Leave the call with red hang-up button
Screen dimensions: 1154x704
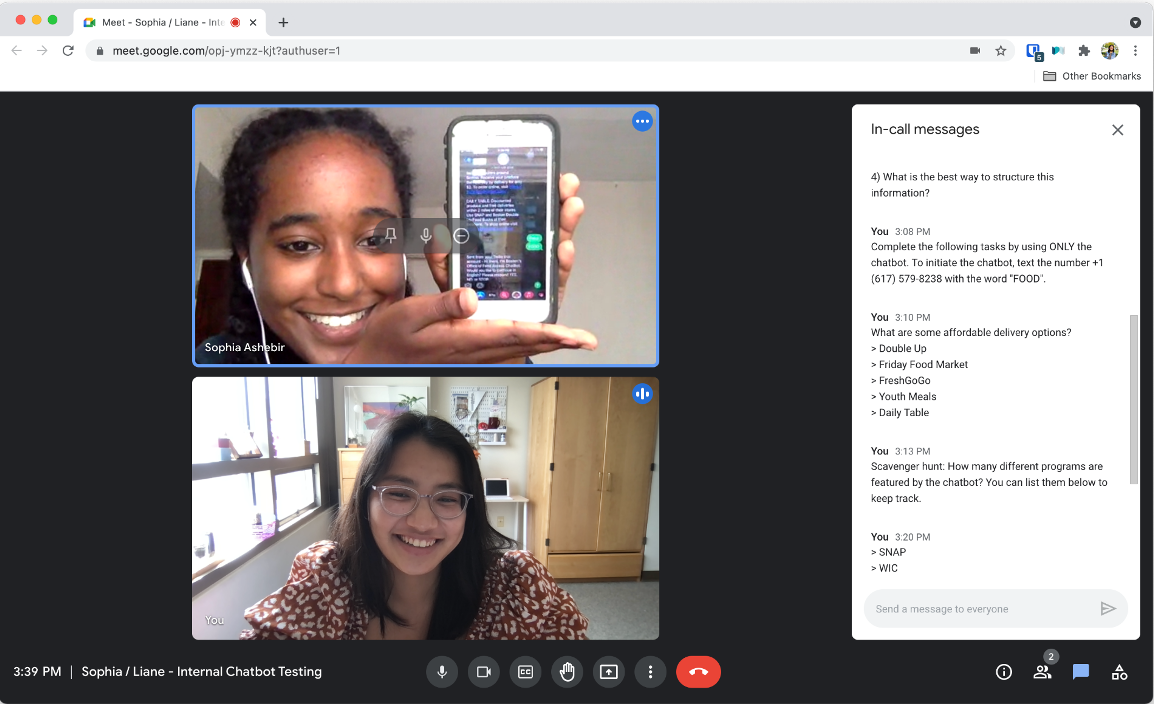[x=698, y=672]
